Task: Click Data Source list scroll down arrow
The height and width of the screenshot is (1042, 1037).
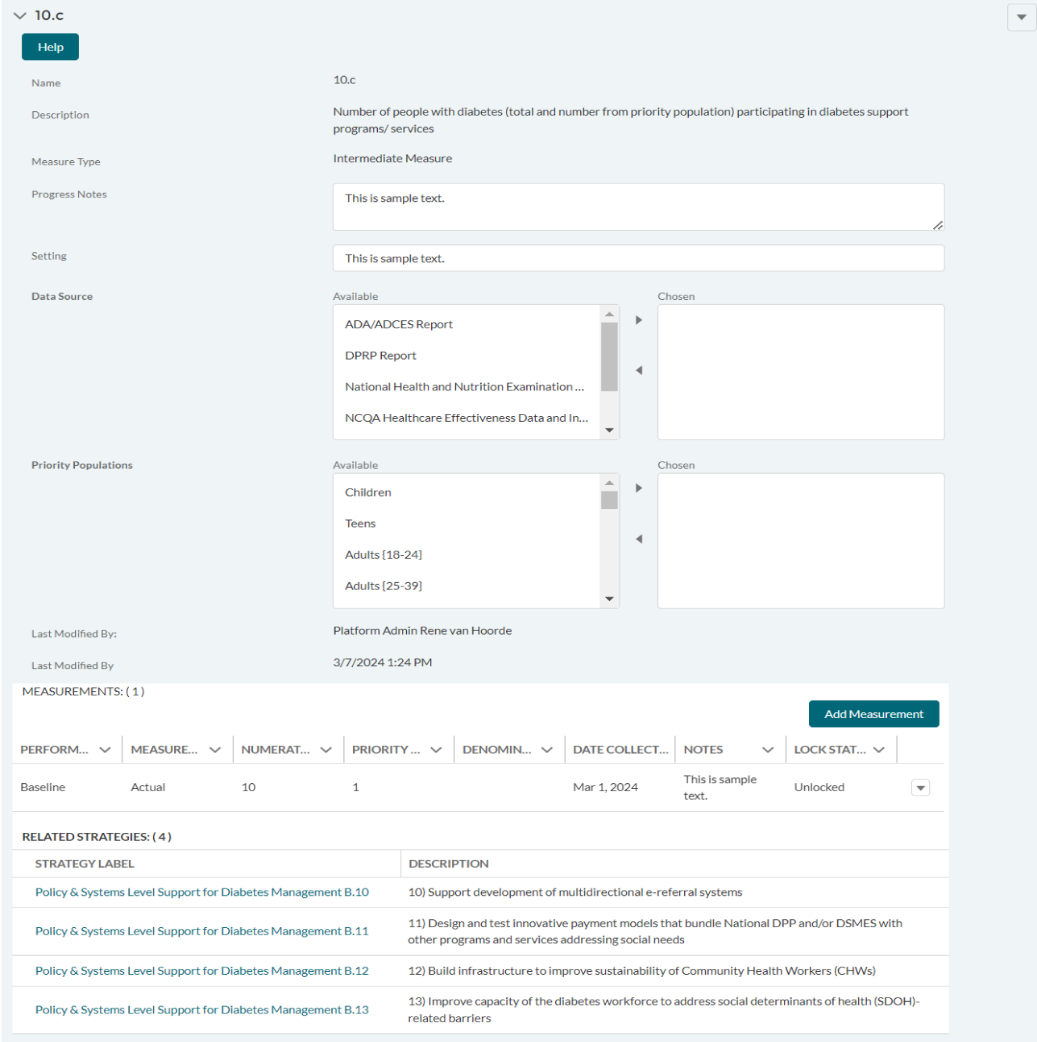Action: click(609, 431)
